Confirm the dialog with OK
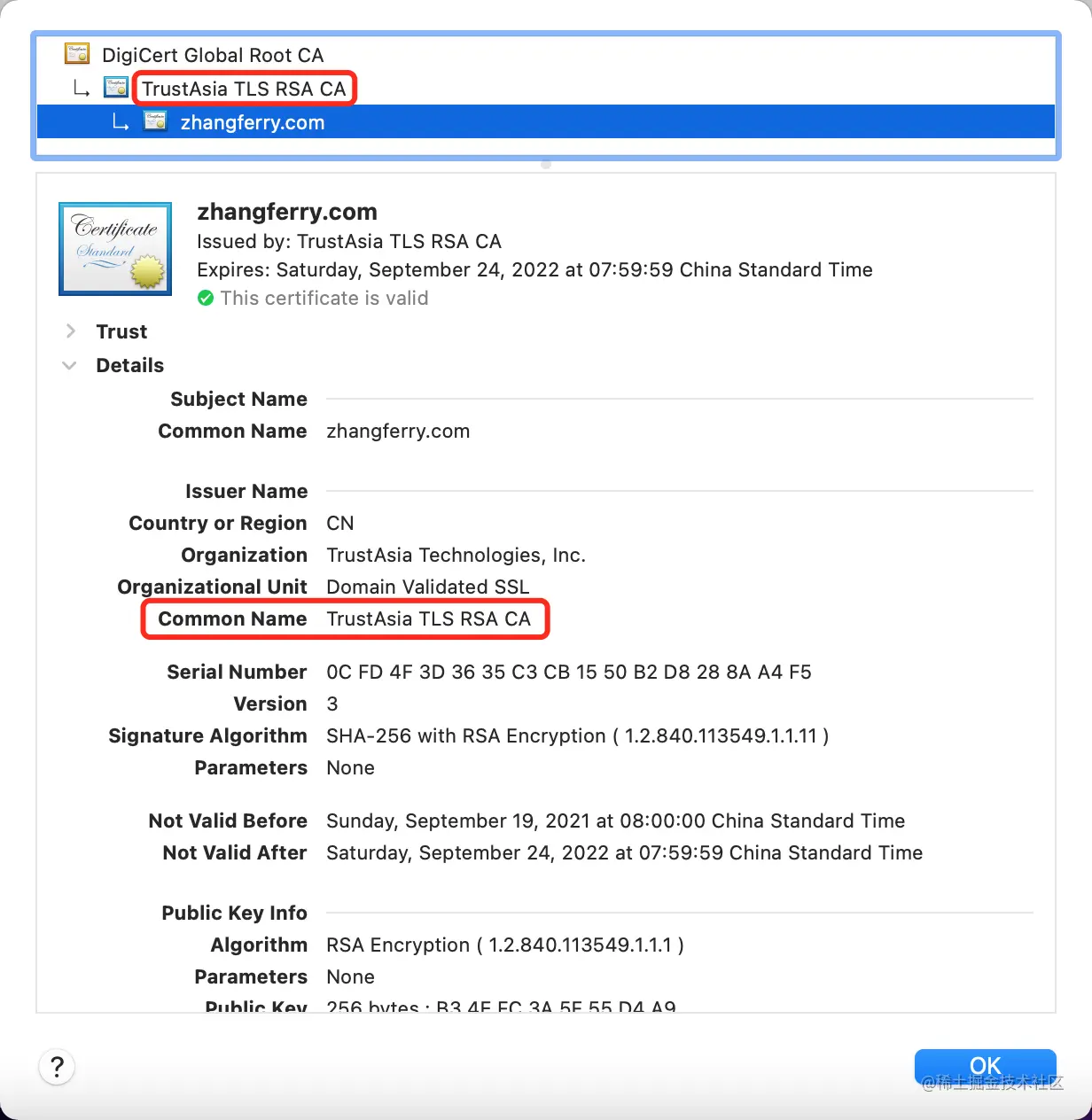This screenshot has height=1120, width=1092. pos(985,1065)
